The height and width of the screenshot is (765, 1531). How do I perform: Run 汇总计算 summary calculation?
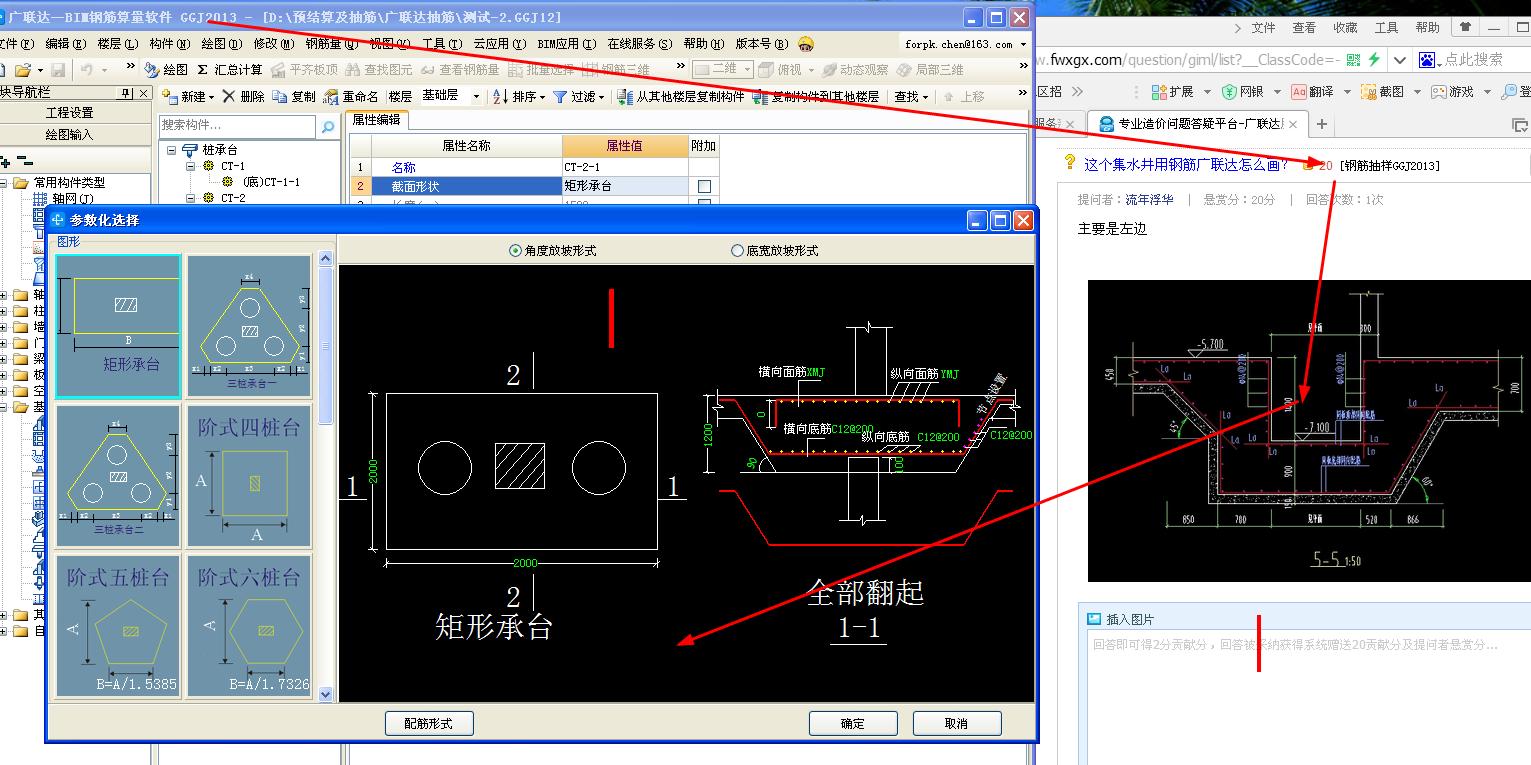click(230, 70)
